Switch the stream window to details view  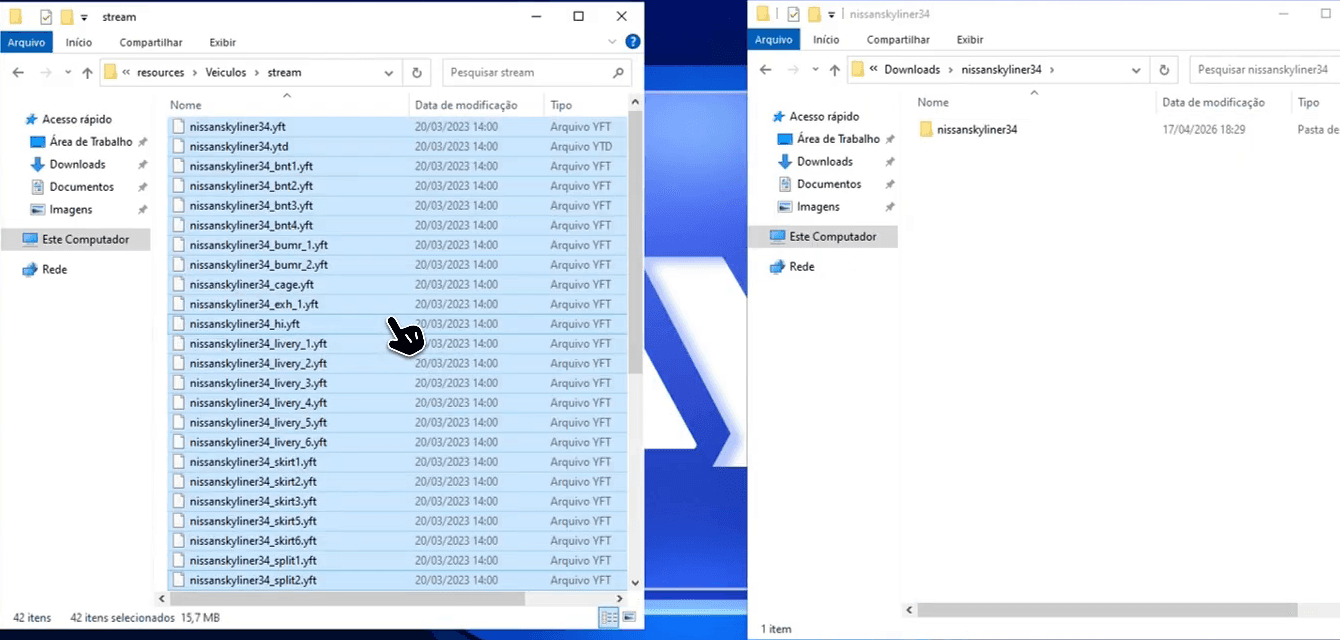pos(607,618)
